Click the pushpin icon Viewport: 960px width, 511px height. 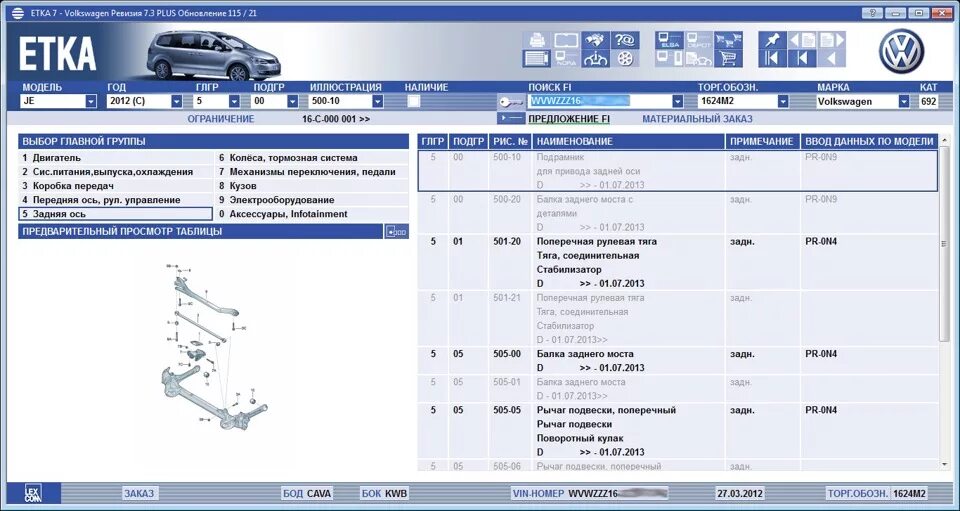(x=773, y=40)
